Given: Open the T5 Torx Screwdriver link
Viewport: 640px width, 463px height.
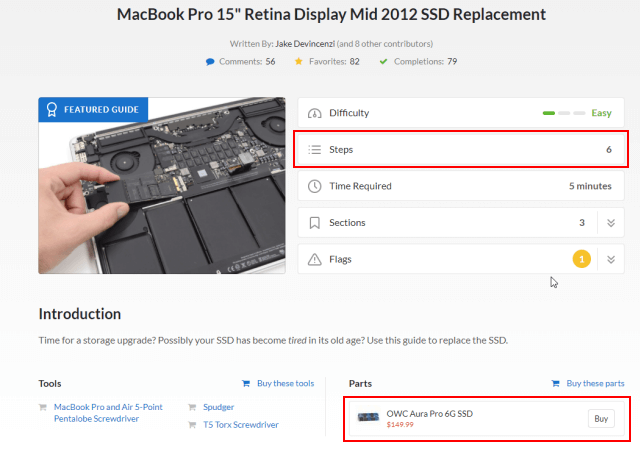Looking at the screenshot, I should pyautogui.click(x=241, y=425).
